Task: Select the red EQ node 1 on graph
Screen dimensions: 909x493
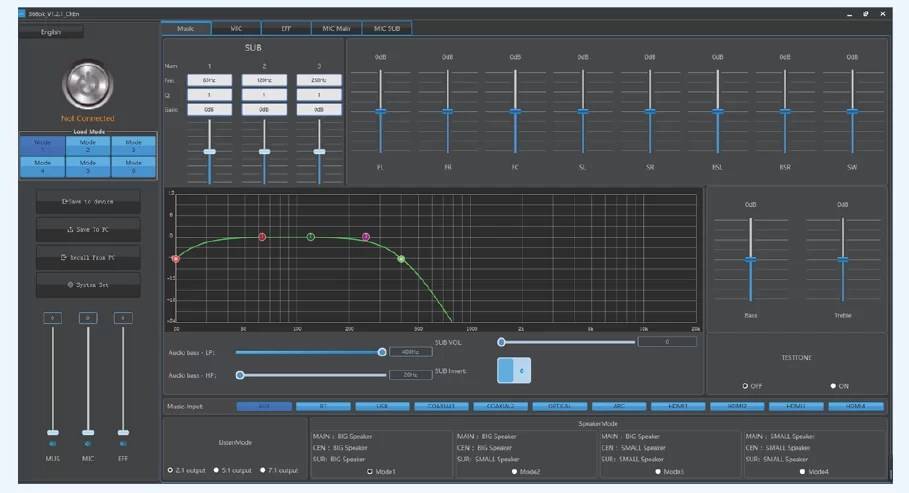Action: 262,237
